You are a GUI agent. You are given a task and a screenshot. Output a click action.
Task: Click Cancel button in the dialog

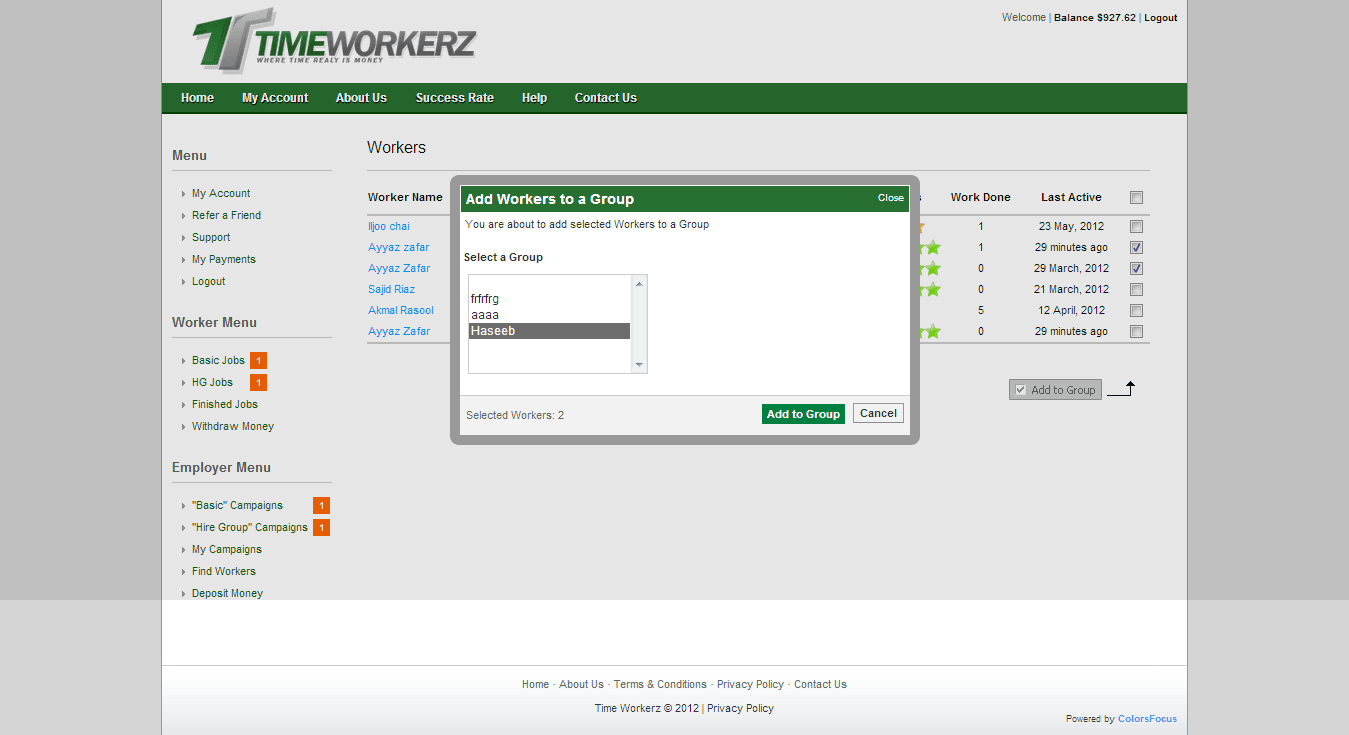[x=878, y=413]
